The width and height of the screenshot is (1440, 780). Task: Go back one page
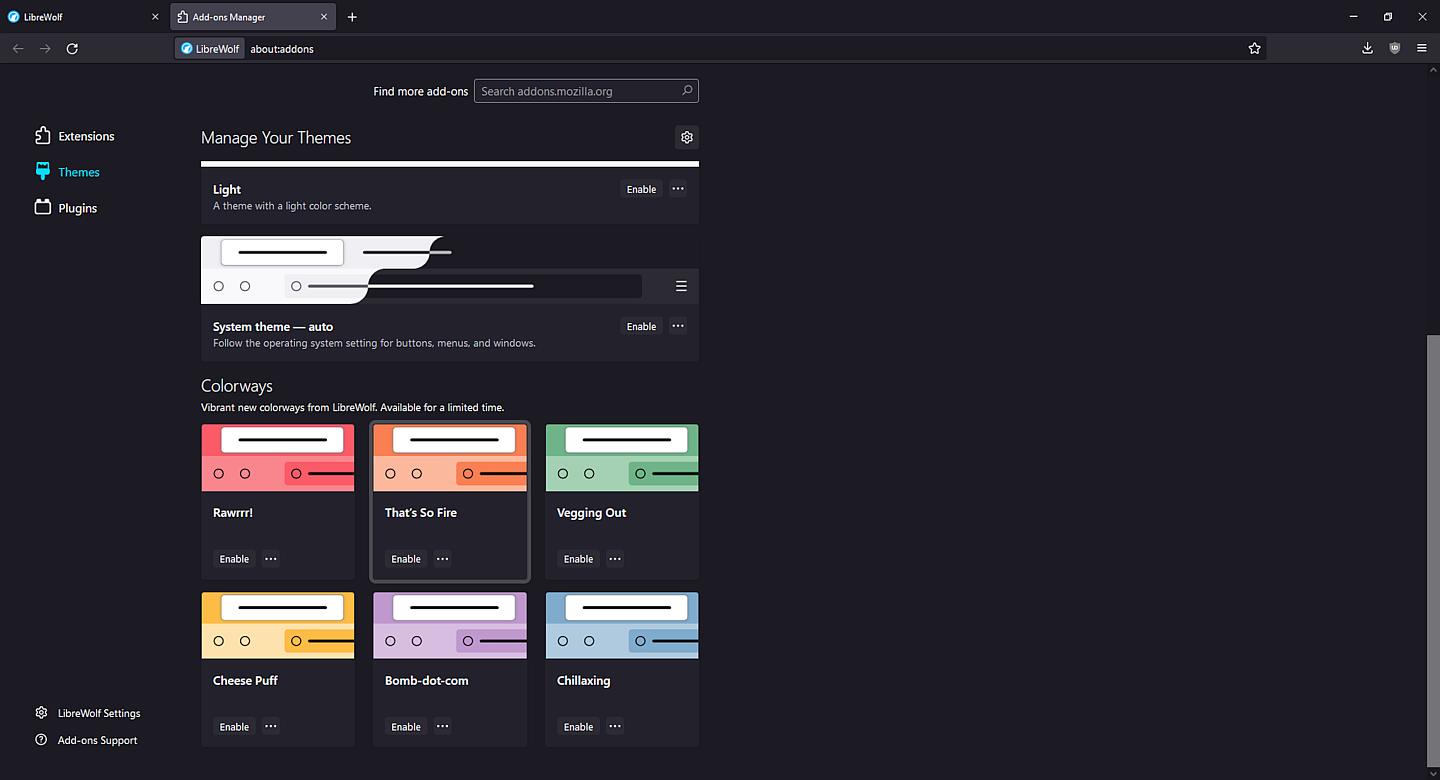(18, 48)
